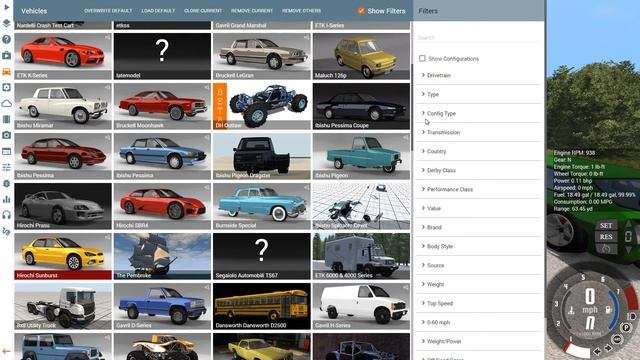Click the UI apps window icon
640x360 pixels.
coord(7,151)
